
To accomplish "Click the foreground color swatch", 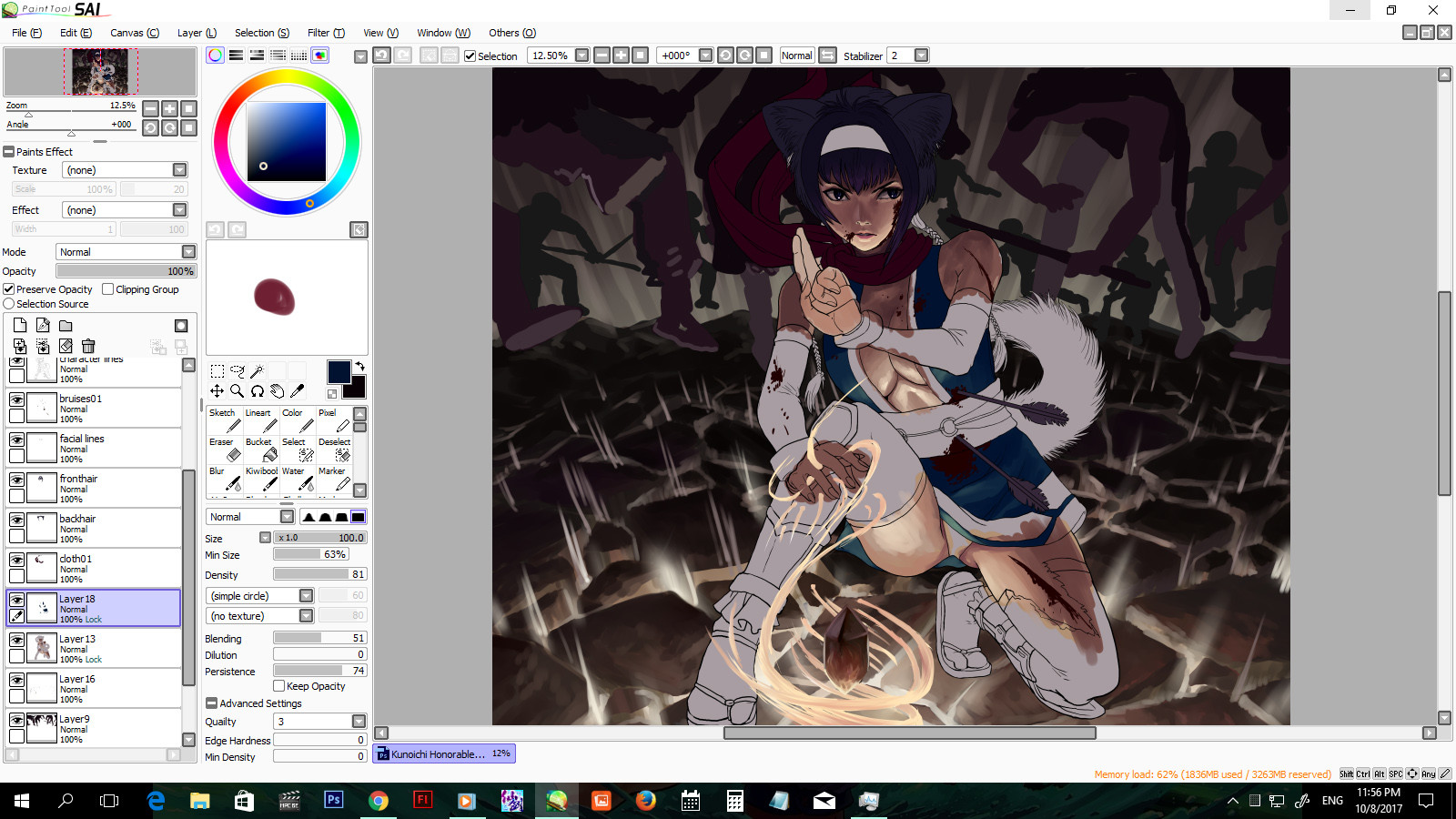I will [339, 371].
